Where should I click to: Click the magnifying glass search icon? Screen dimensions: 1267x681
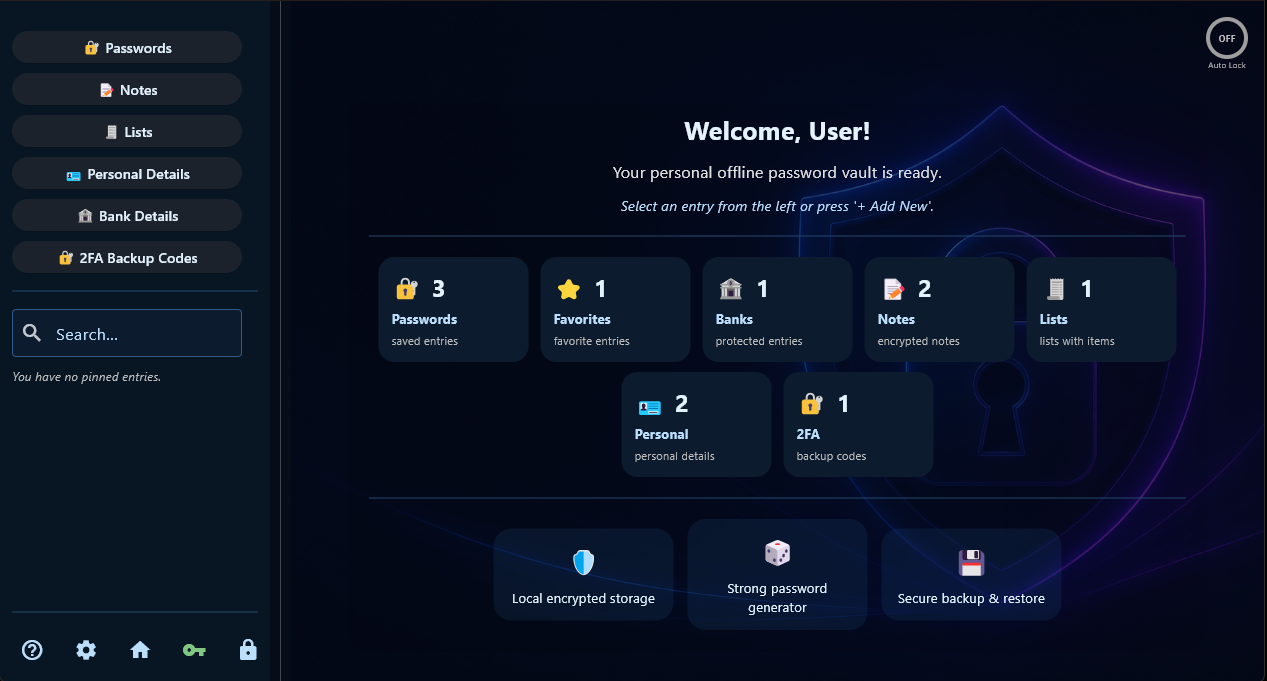click(32, 333)
